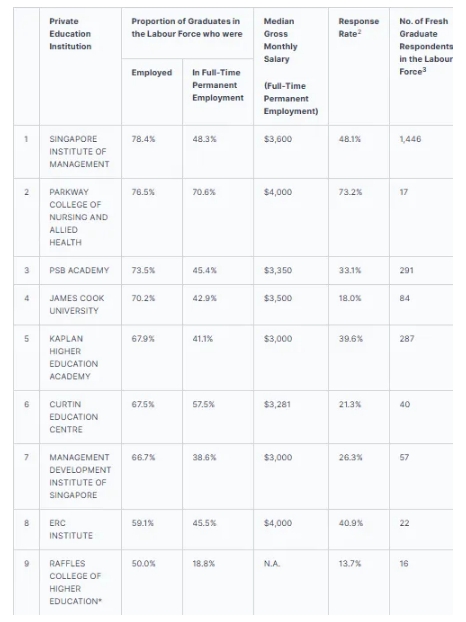This screenshot has width=466, height=622.
Task: Select the 1,446 respondents value
Action: [x=410, y=139]
